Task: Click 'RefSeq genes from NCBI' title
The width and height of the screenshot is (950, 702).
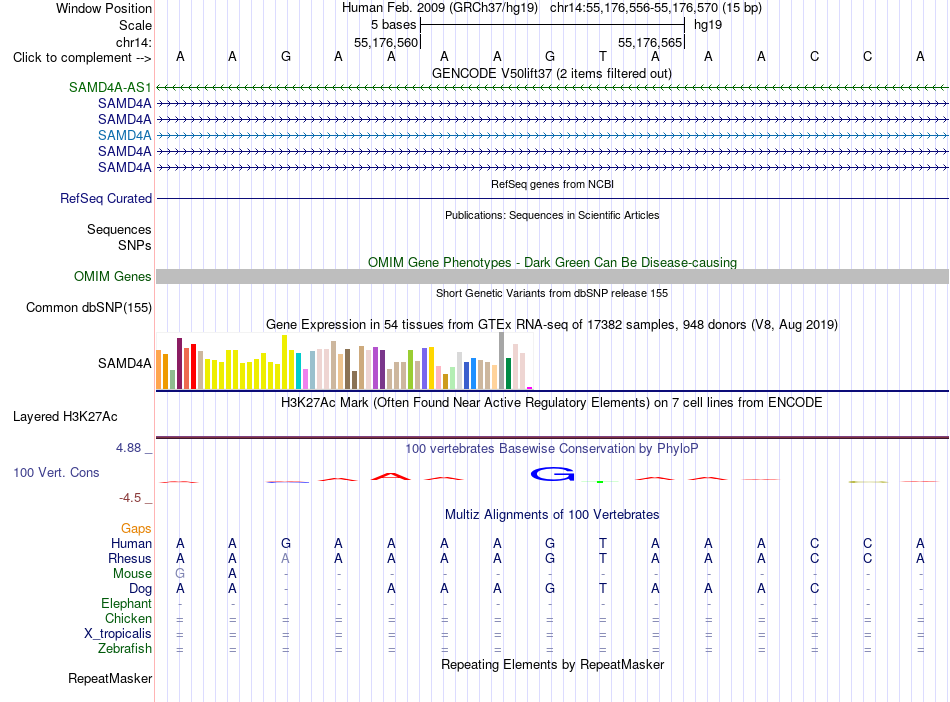Action: pyautogui.click(x=552, y=184)
